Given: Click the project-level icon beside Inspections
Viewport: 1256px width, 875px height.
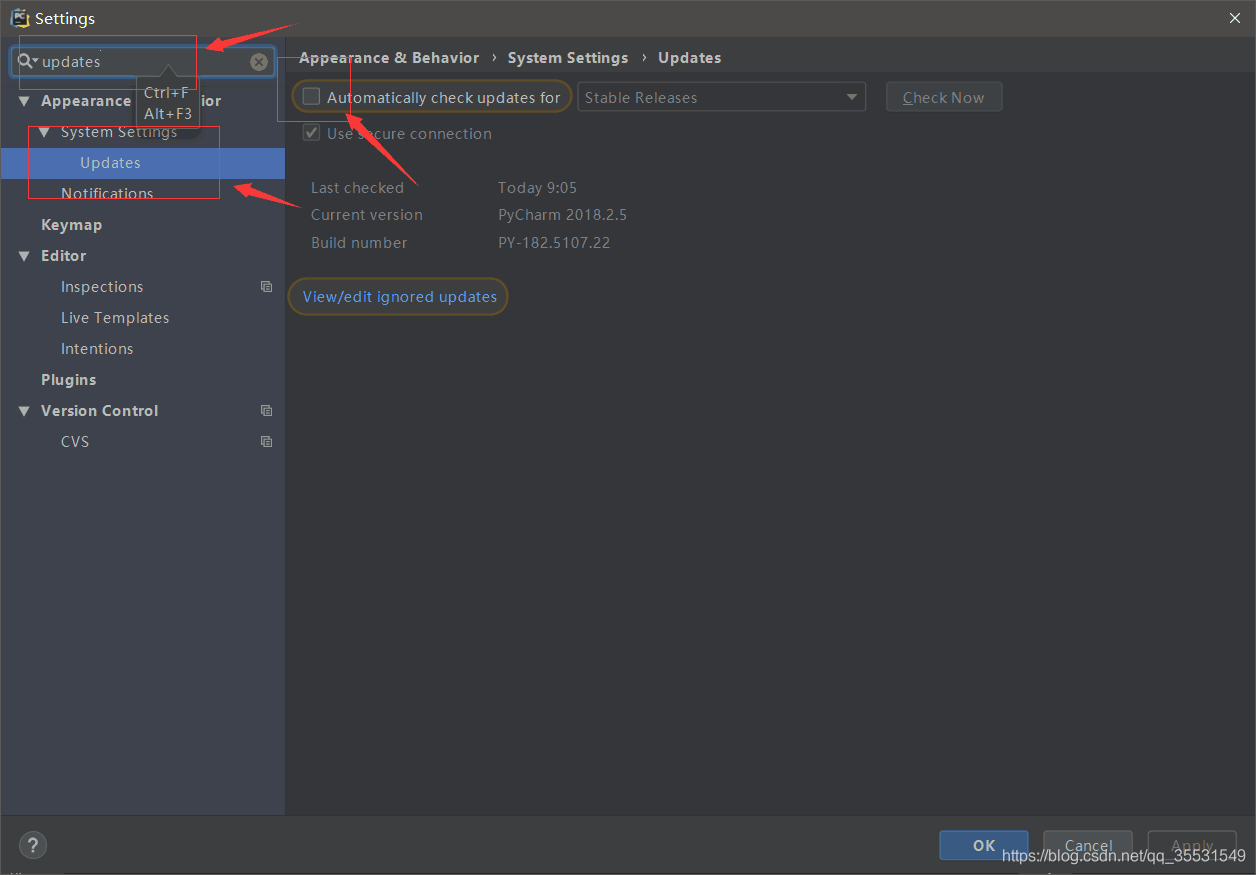Looking at the screenshot, I should click(x=266, y=287).
